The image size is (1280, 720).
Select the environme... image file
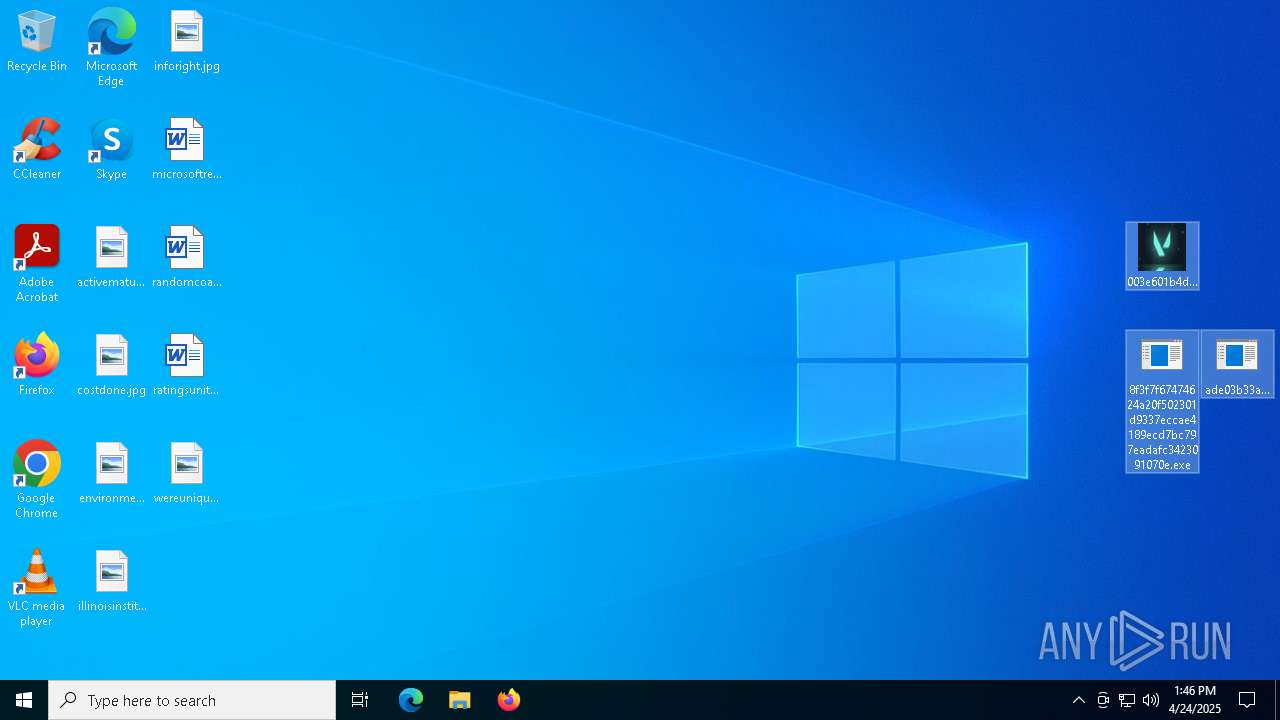coord(111,474)
